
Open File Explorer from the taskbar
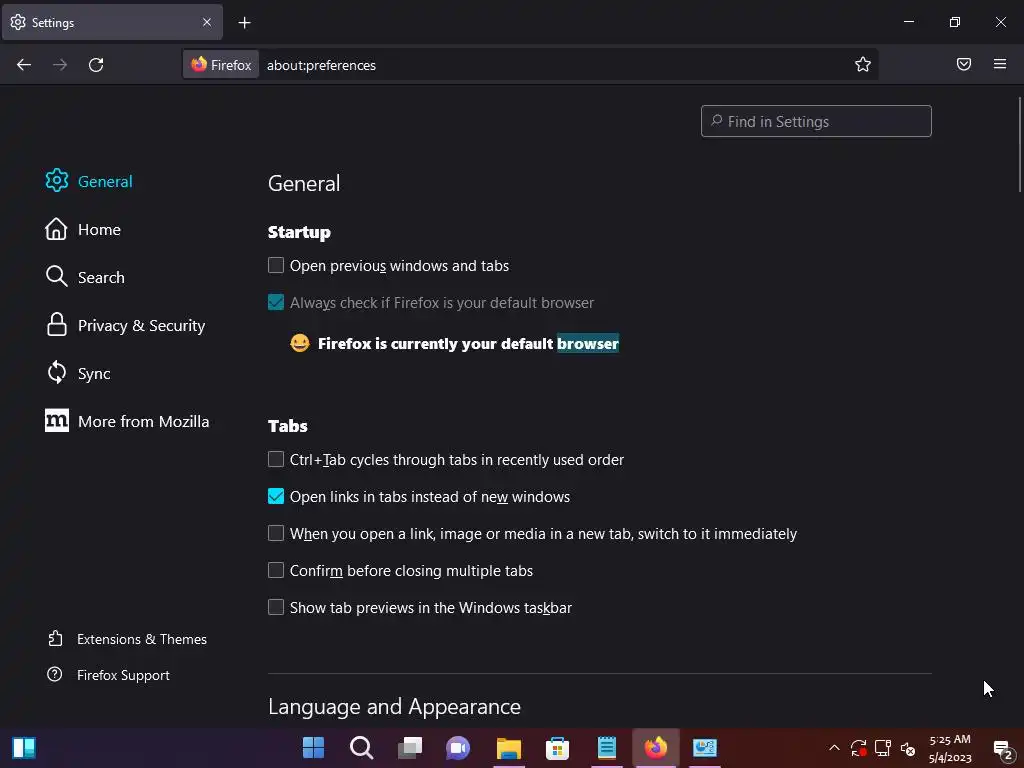509,748
